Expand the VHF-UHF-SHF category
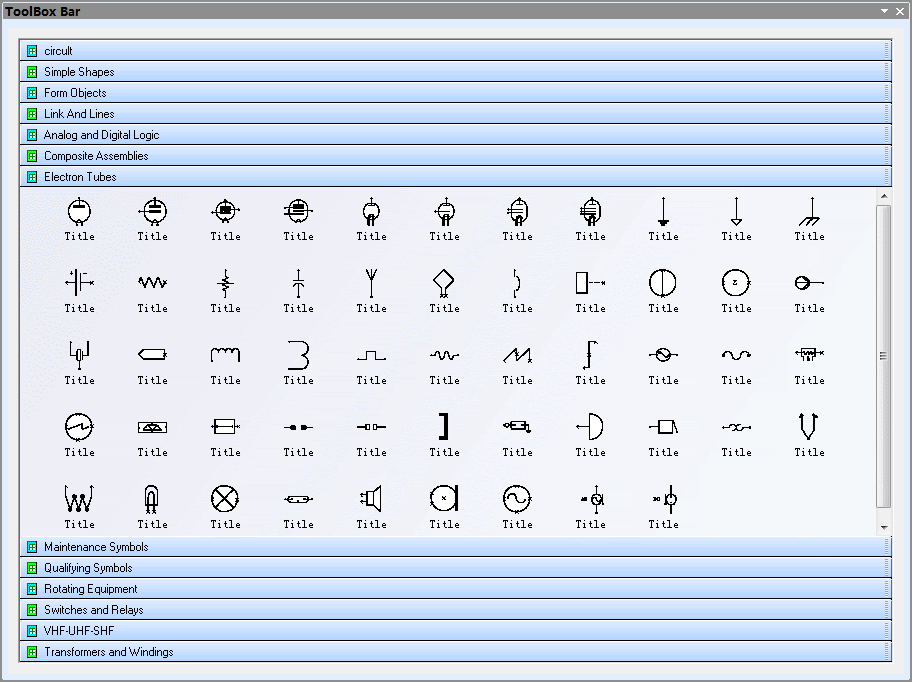The image size is (912, 682). pos(455,630)
